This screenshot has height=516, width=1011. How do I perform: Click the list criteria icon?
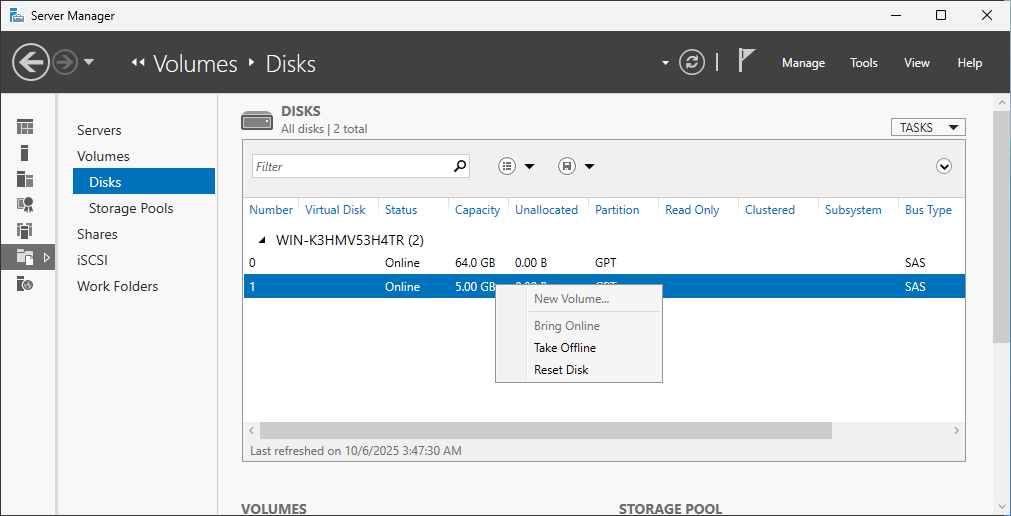coord(507,166)
